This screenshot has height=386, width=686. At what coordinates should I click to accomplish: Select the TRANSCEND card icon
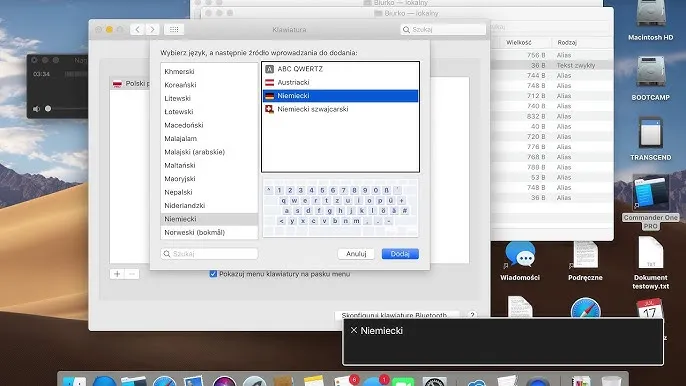click(651, 133)
